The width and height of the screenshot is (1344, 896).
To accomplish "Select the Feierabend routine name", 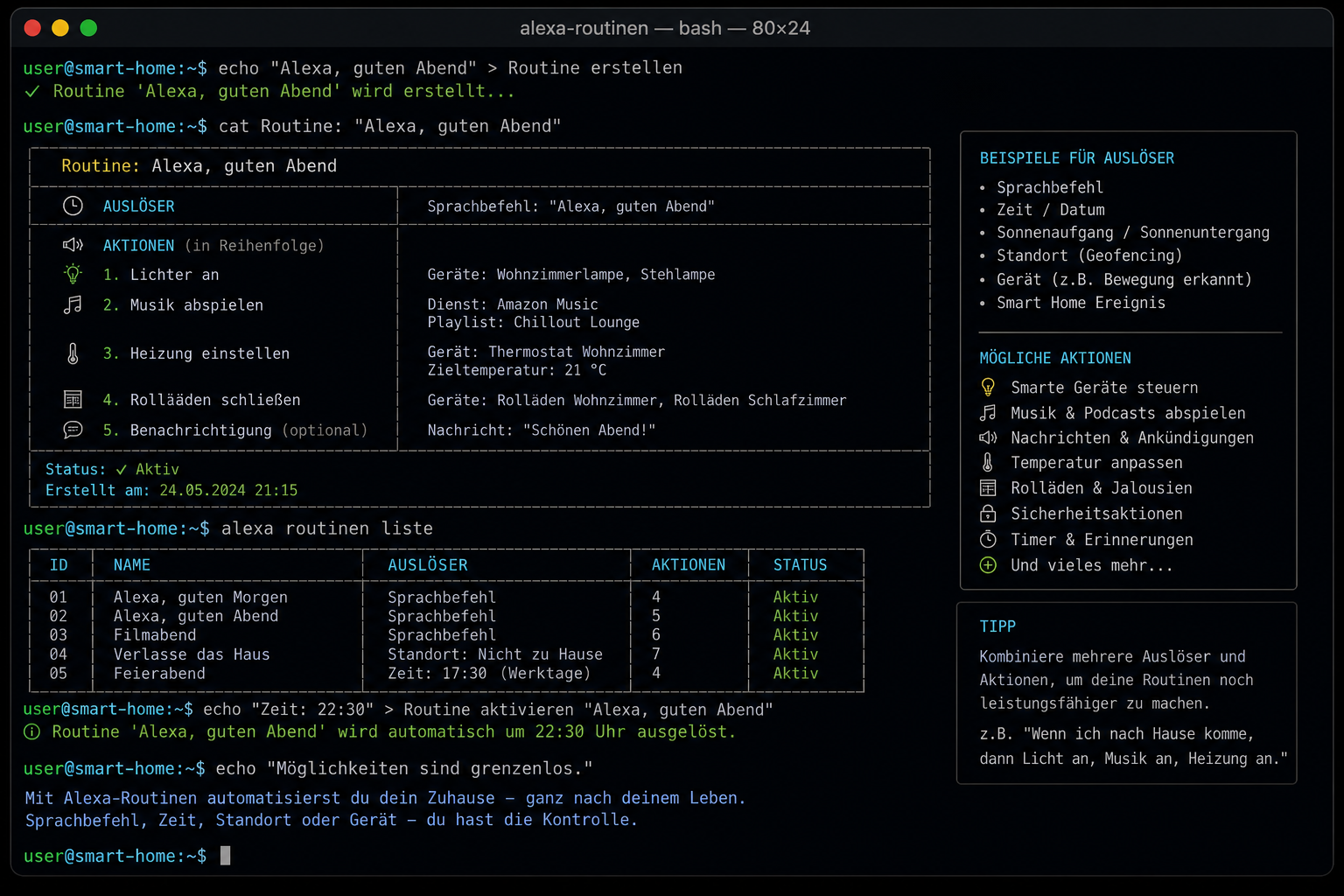I will pyautogui.click(x=159, y=674).
